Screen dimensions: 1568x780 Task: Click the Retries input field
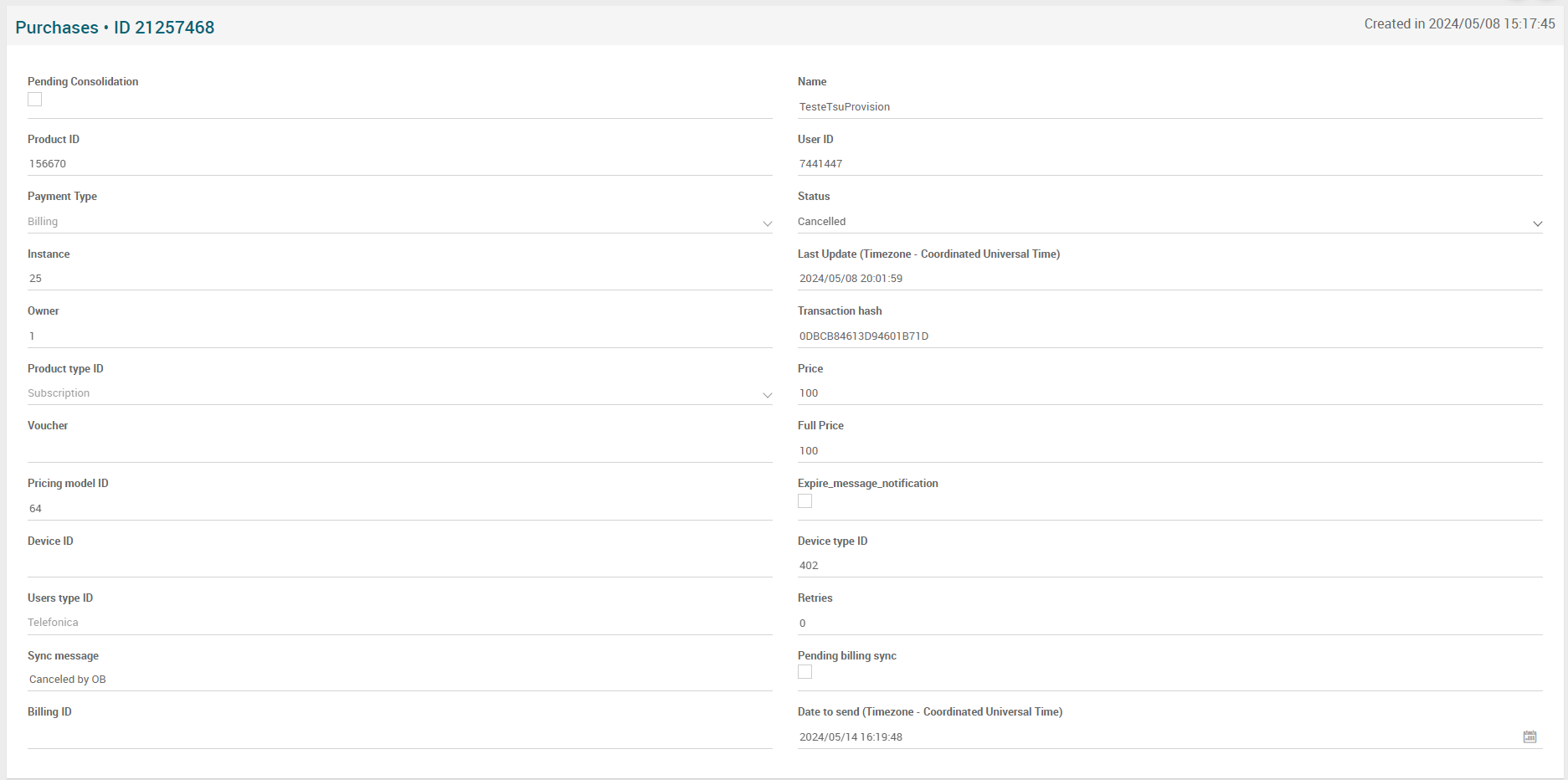click(x=1170, y=623)
